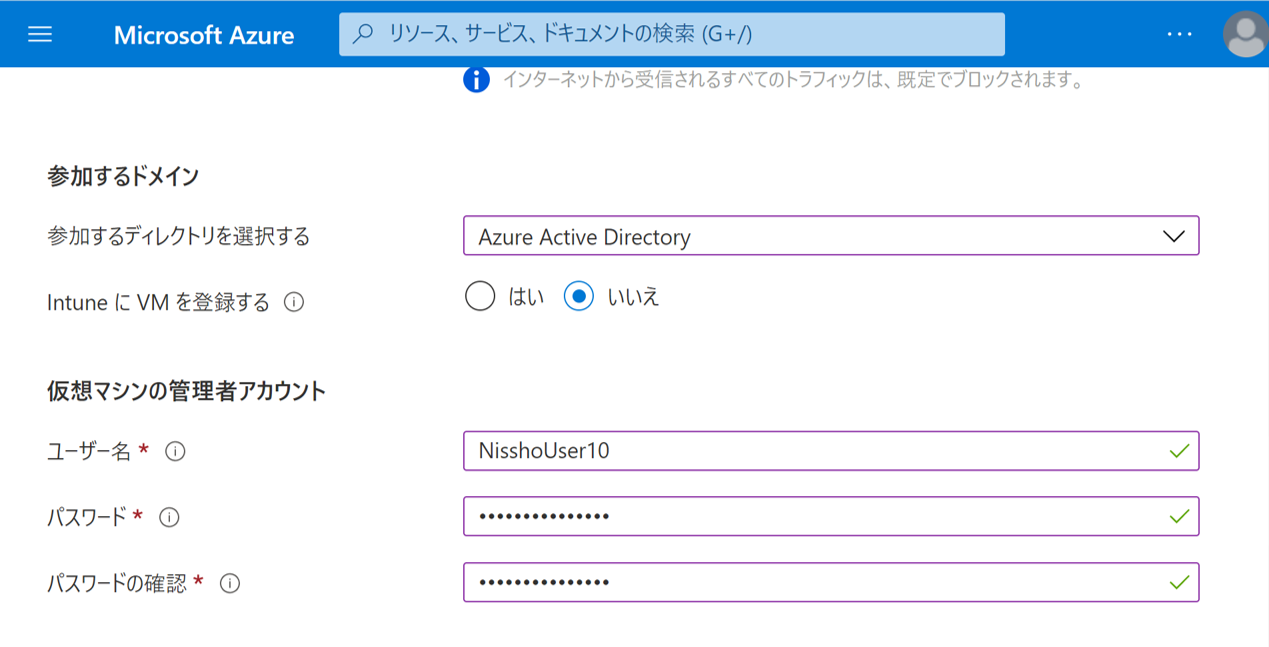This screenshot has width=1269, height=647.
Task: Click the green checkmark in username field
Action: tap(1179, 451)
